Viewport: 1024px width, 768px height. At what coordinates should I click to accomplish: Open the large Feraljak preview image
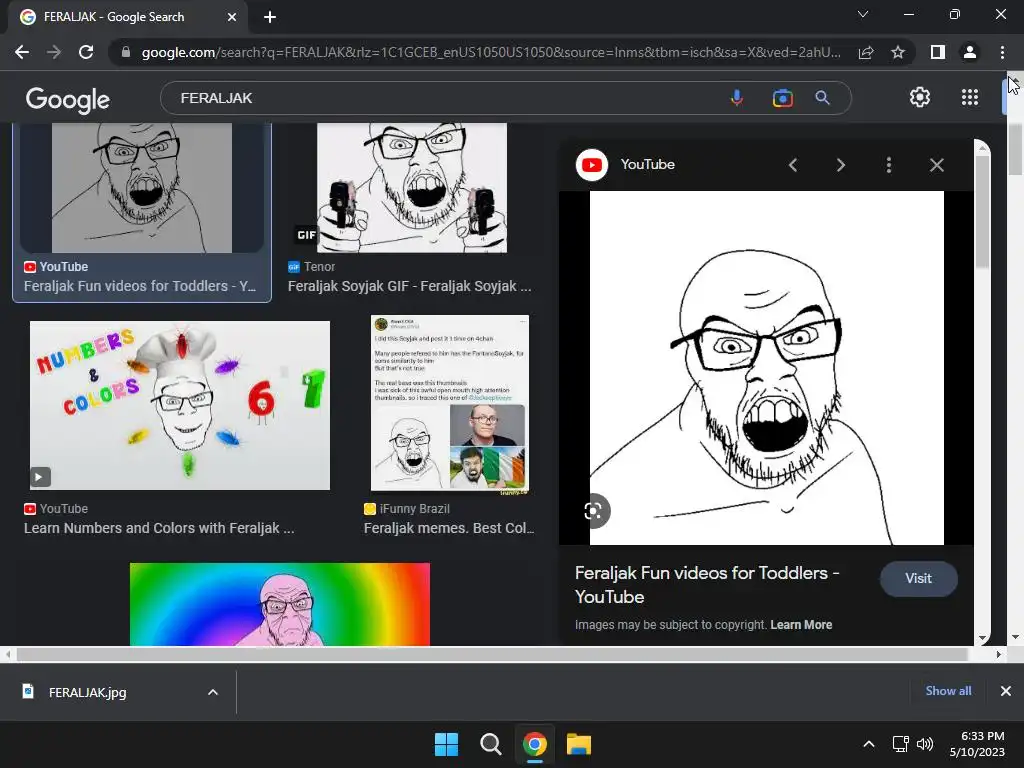click(x=767, y=368)
